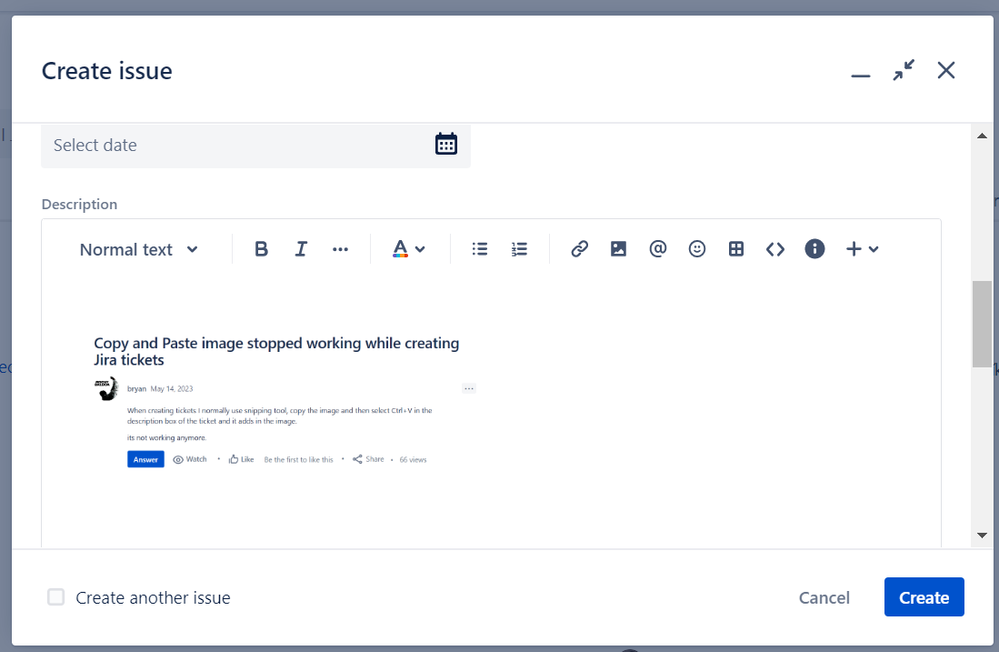Mention someone with the @ icon
Screen dimensions: 999x652
tap(658, 249)
